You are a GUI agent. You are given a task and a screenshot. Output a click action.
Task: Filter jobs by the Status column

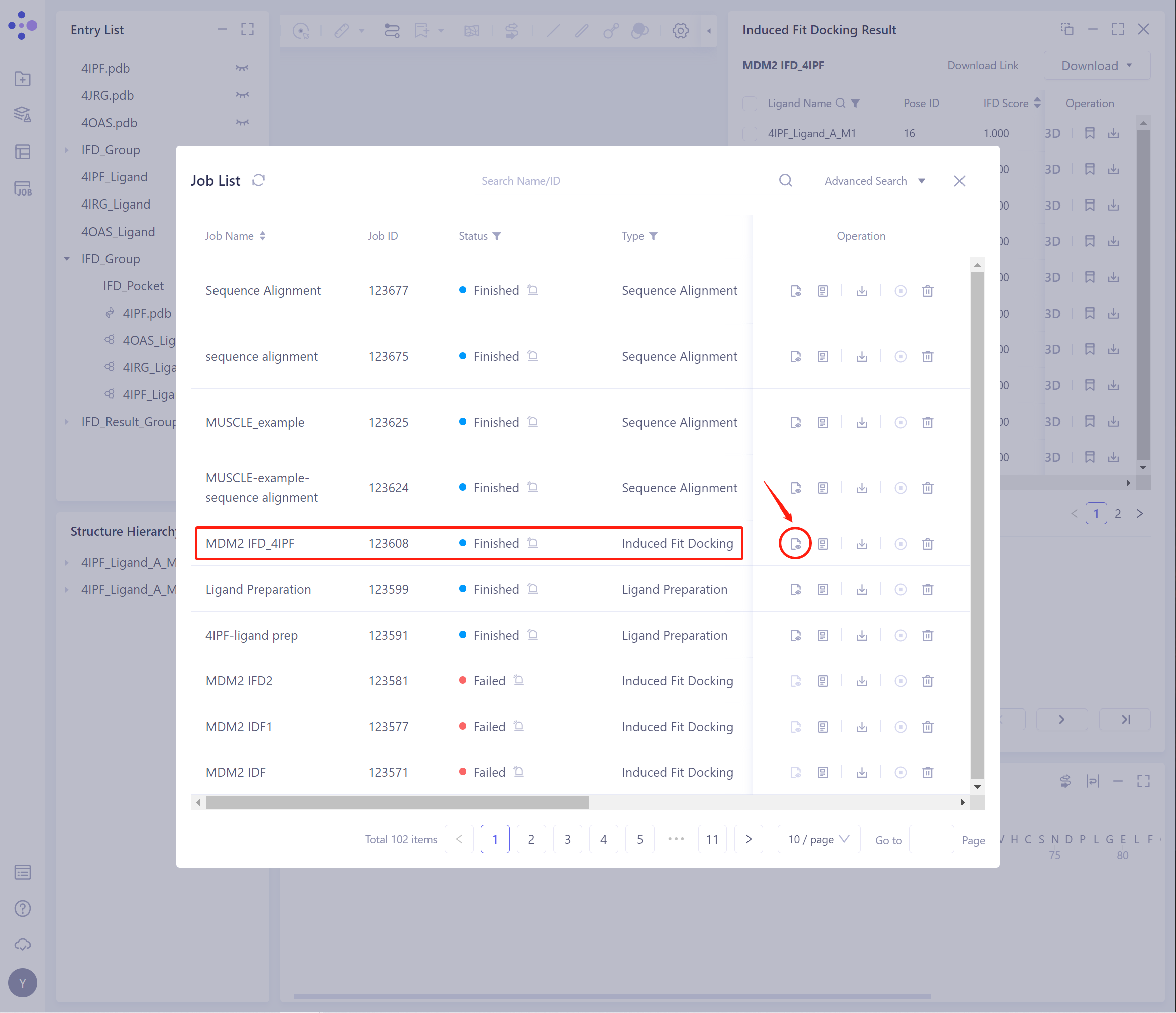[x=497, y=236]
